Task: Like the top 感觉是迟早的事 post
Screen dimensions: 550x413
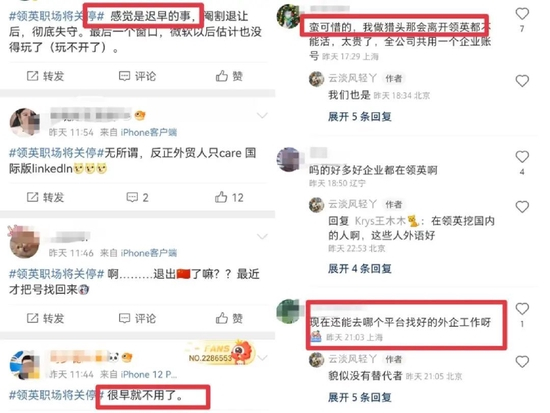Action: (229, 76)
